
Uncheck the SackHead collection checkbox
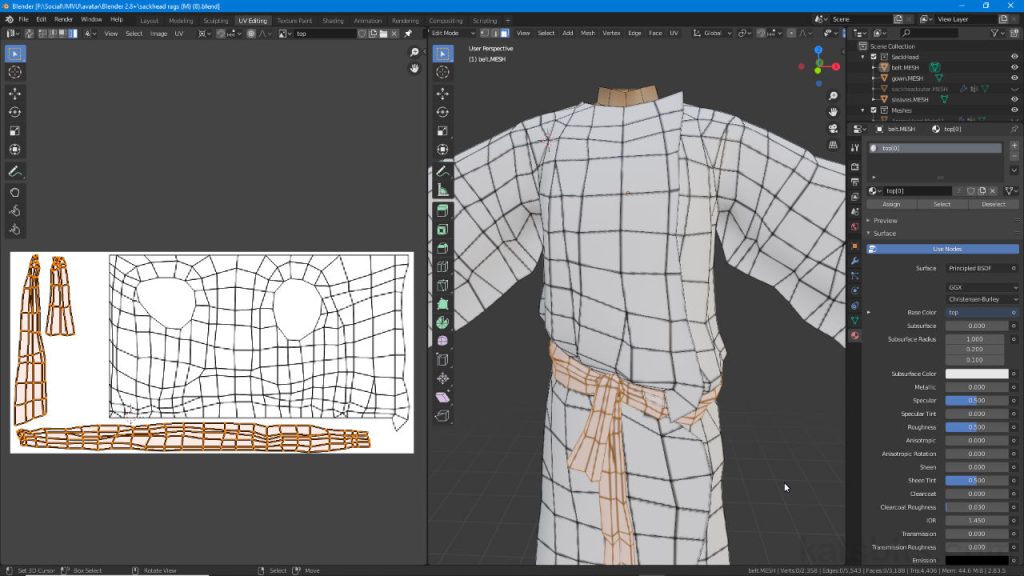[x=873, y=57]
